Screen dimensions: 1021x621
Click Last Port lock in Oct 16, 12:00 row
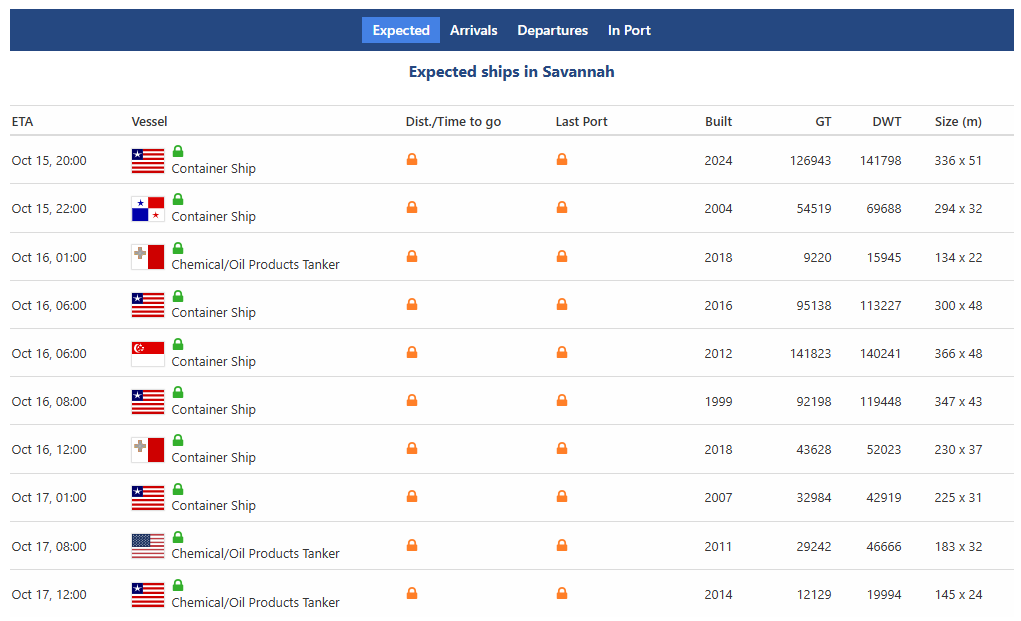tap(561, 448)
